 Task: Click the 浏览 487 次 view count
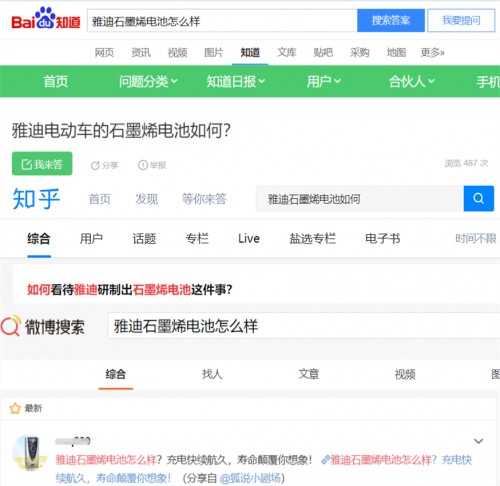pyautogui.click(x=466, y=163)
